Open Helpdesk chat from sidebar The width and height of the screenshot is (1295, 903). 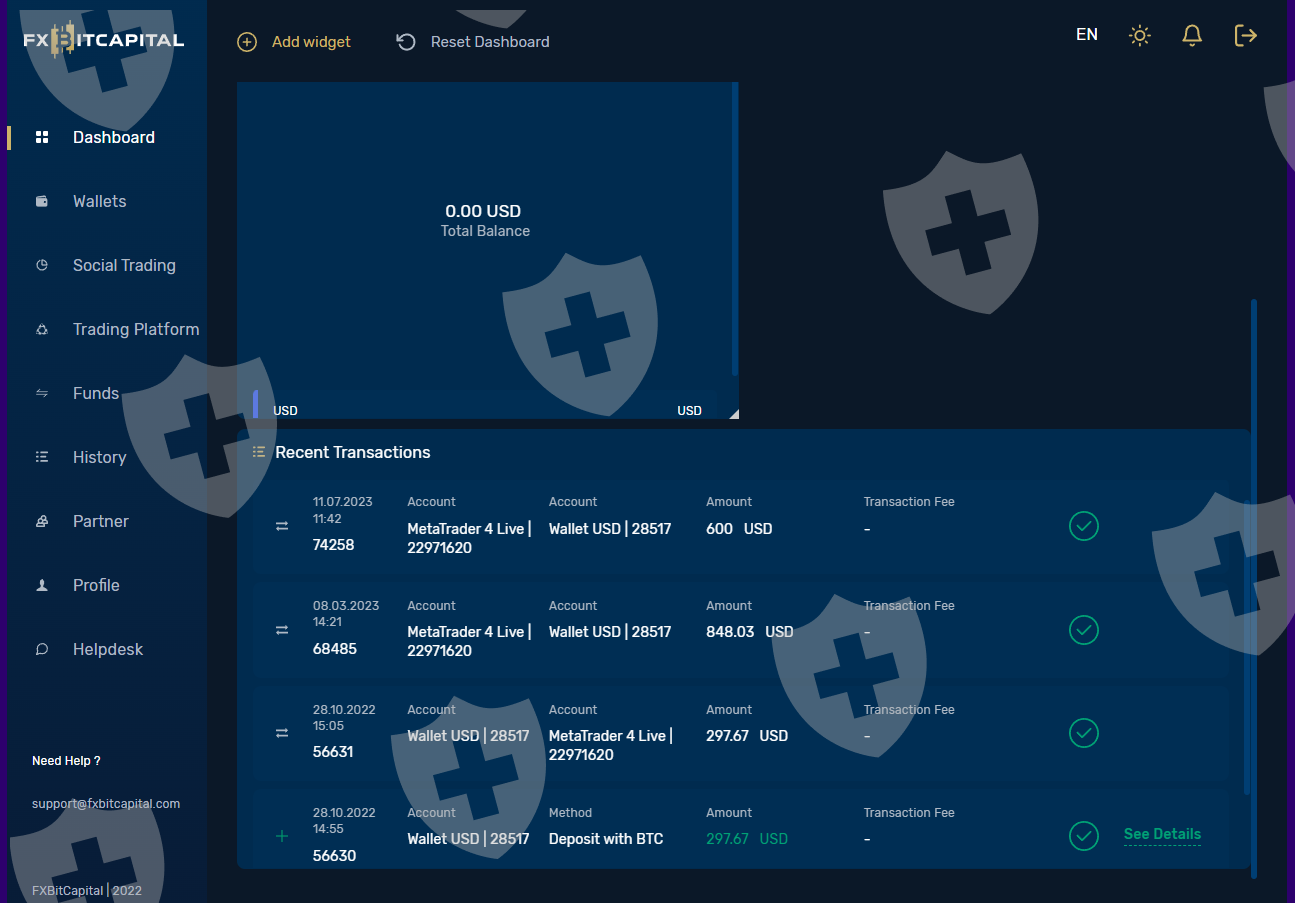click(107, 649)
